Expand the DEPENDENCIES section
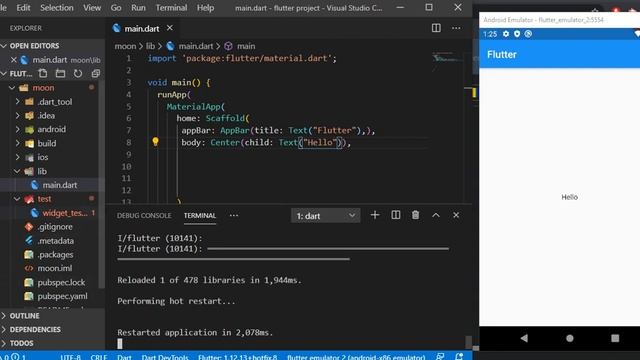The height and width of the screenshot is (360, 640). coord(4,329)
